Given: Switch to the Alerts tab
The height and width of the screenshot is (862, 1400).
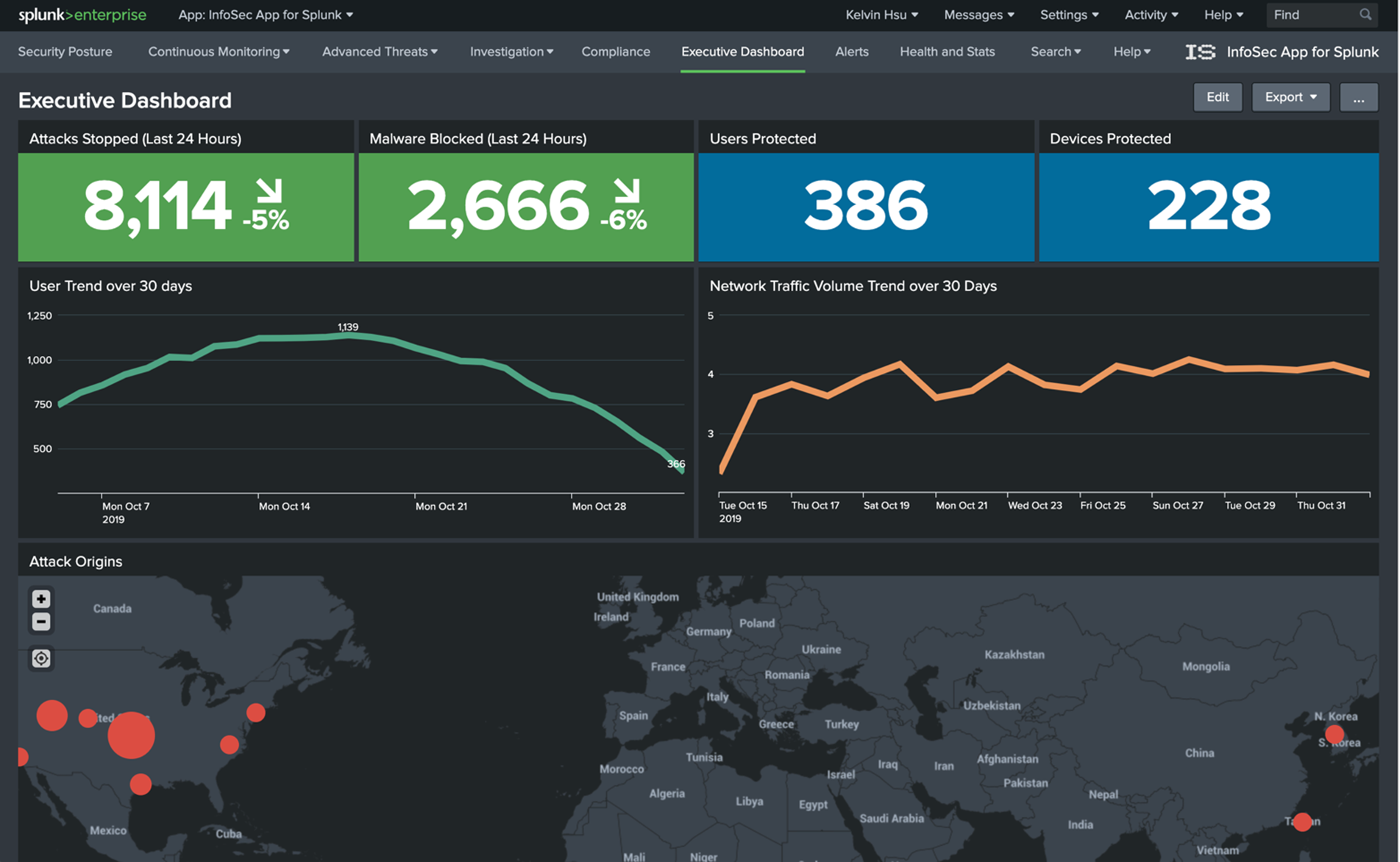Looking at the screenshot, I should (852, 51).
